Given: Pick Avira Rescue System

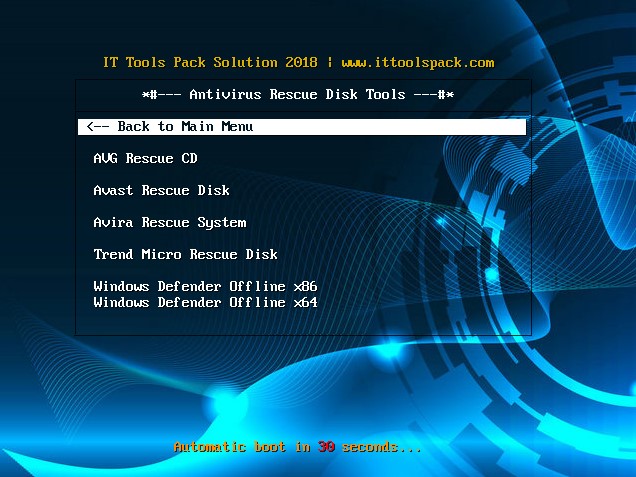Looking at the screenshot, I should pos(170,223).
